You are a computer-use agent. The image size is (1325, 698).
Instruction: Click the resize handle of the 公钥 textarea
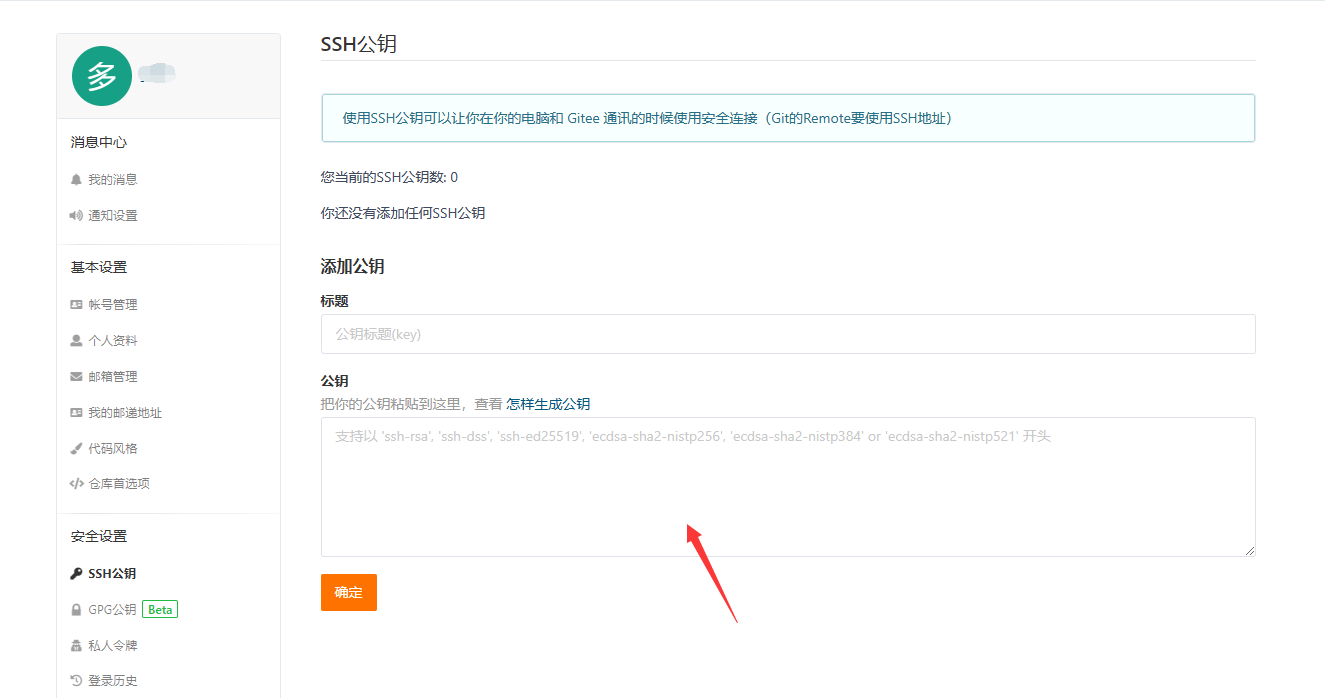click(1250, 551)
